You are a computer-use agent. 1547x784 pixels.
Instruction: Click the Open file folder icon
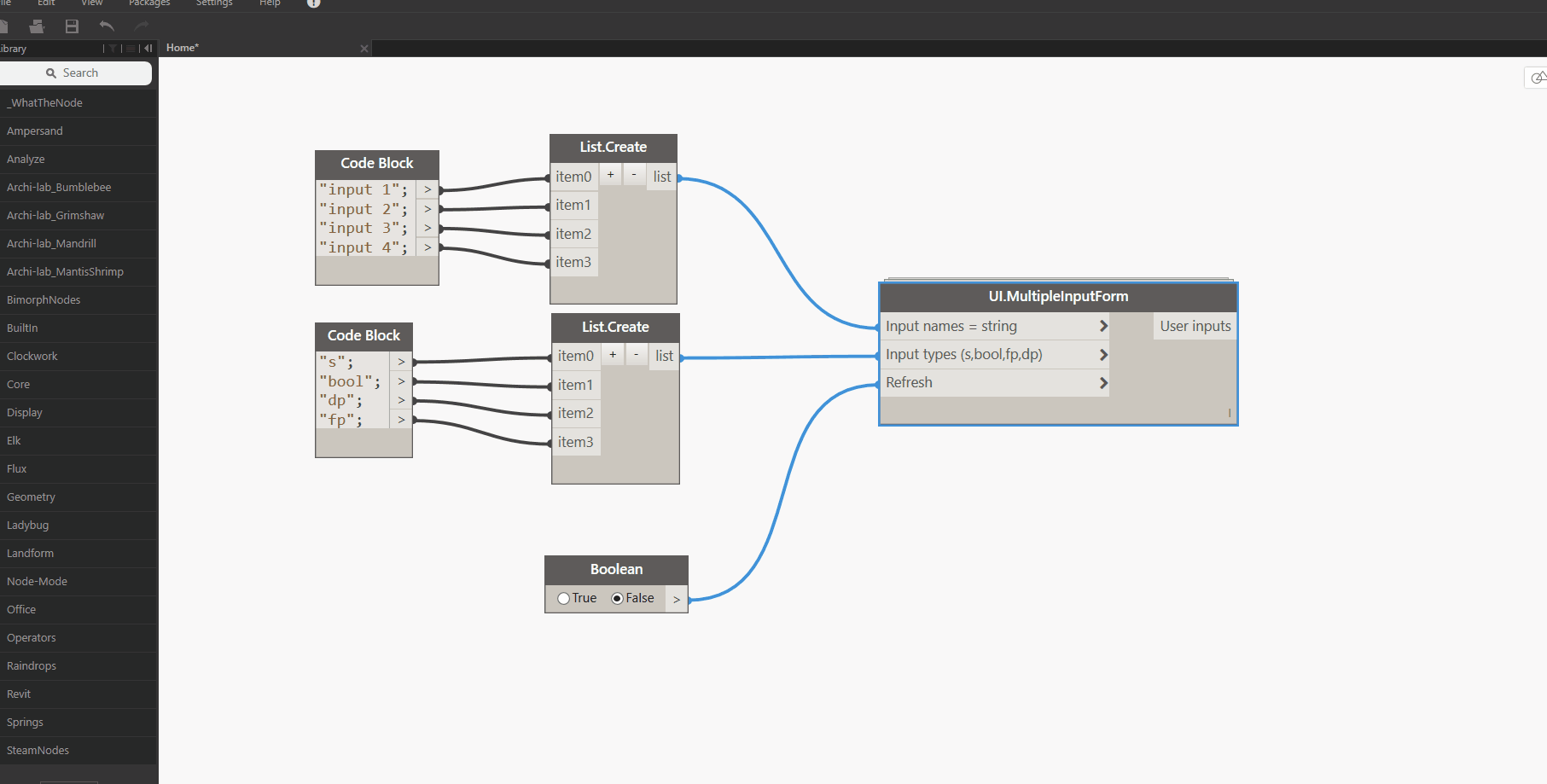click(37, 26)
